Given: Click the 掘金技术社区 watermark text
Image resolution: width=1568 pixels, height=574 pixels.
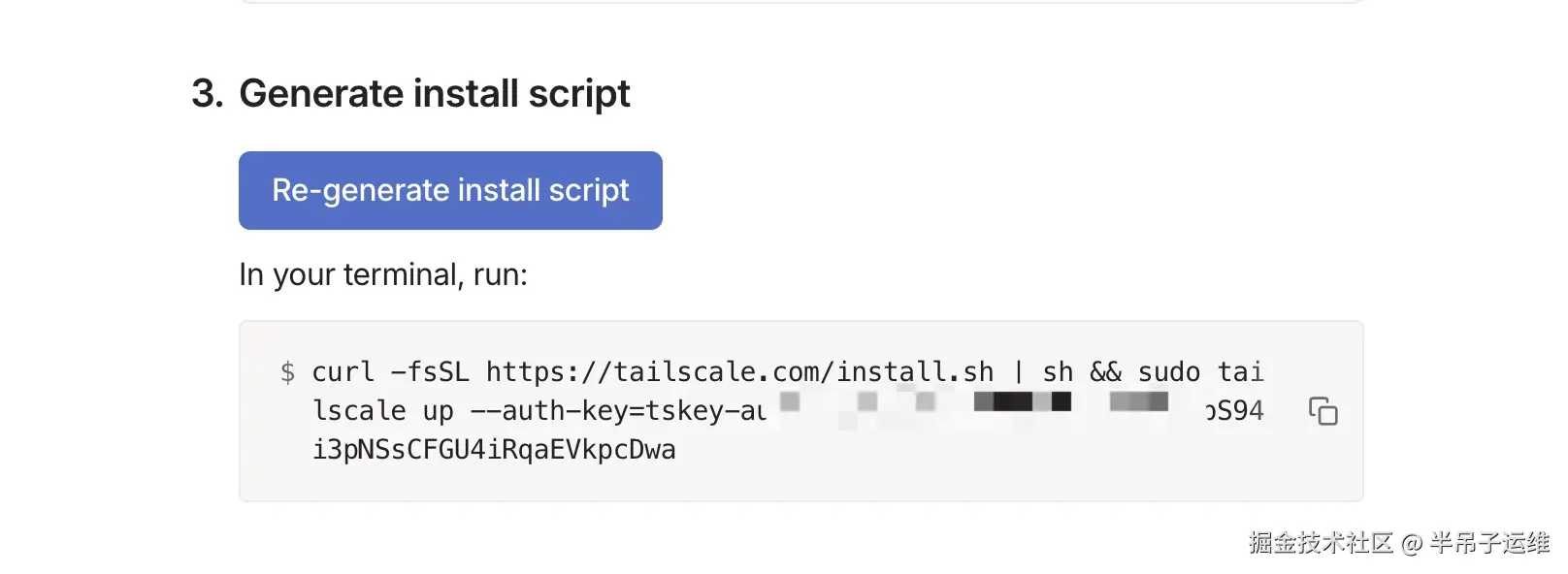Looking at the screenshot, I should [x=1321, y=543].
